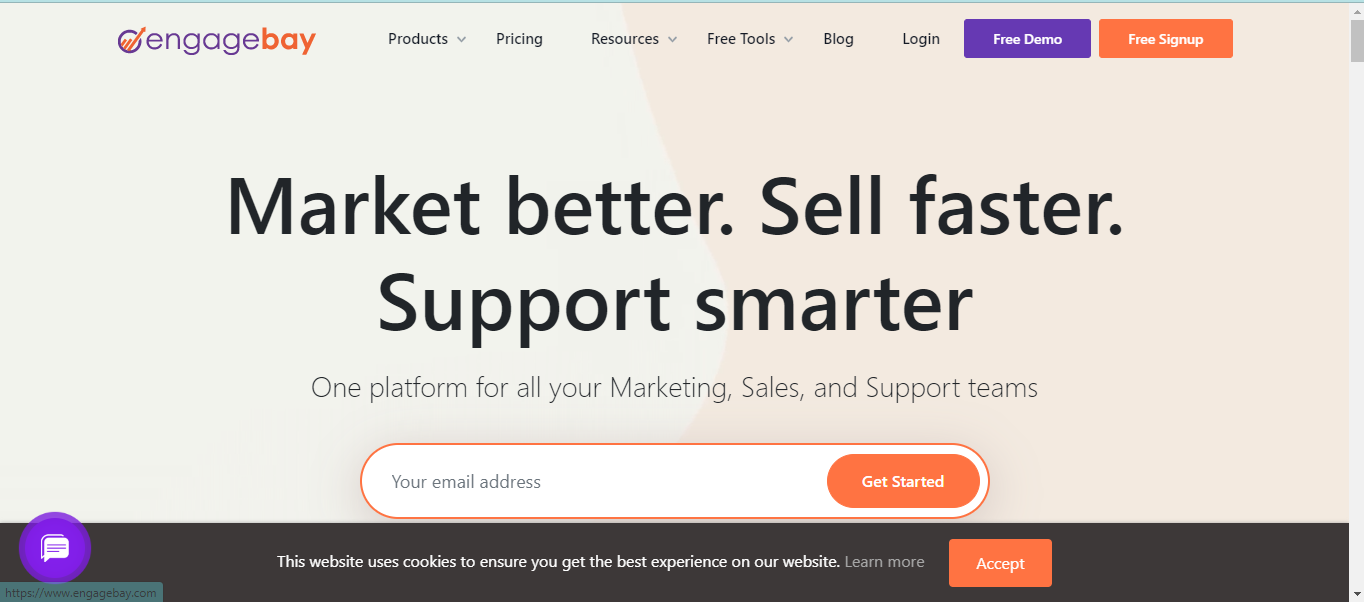Open the Free Tools menu label
Viewport: 1364px width, 602px height.
741,39
